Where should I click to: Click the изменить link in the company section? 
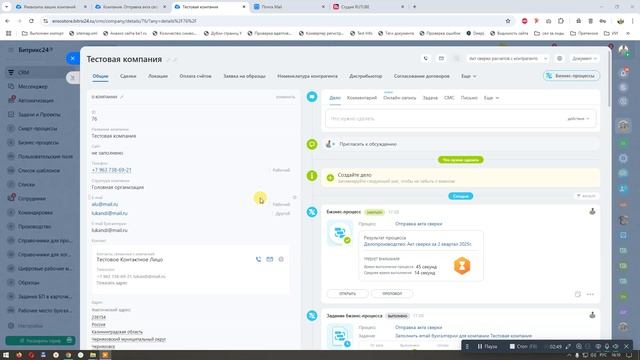point(285,97)
